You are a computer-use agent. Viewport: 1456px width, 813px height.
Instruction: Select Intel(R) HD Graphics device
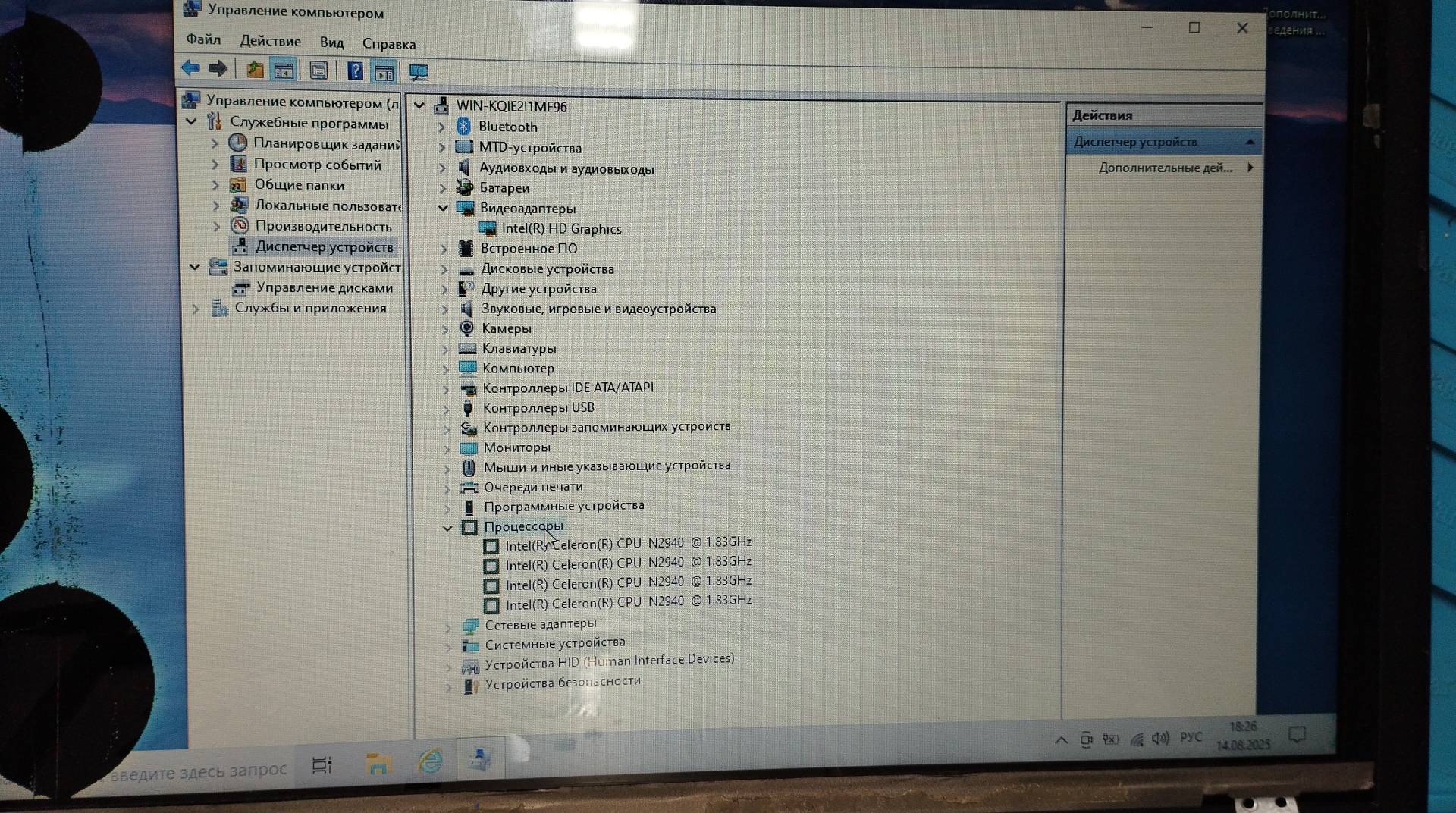pos(561,229)
